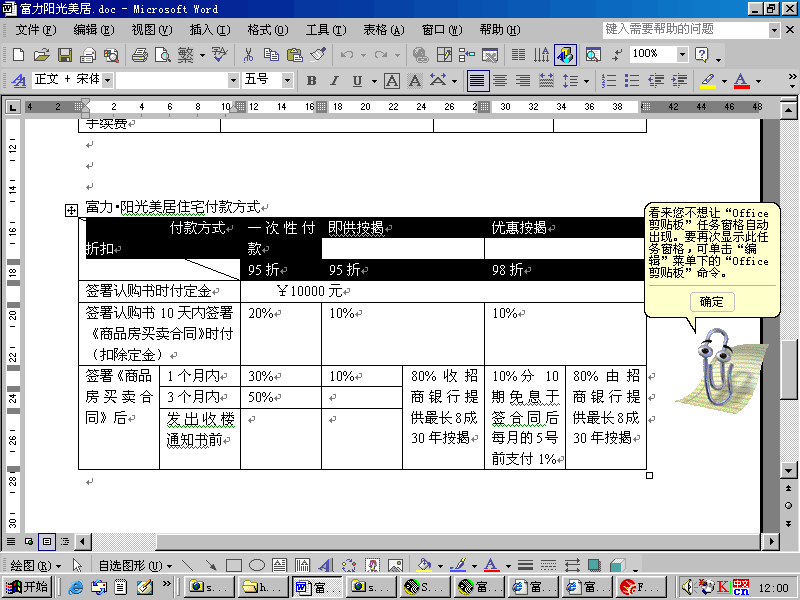The width and height of the screenshot is (800, 600).
Task: Click the Shadow Style icon
Action: tap(594, 565)
